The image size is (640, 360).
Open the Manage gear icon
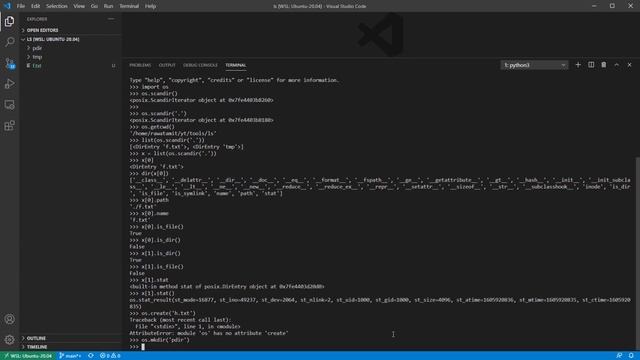(x=9, y=340)
